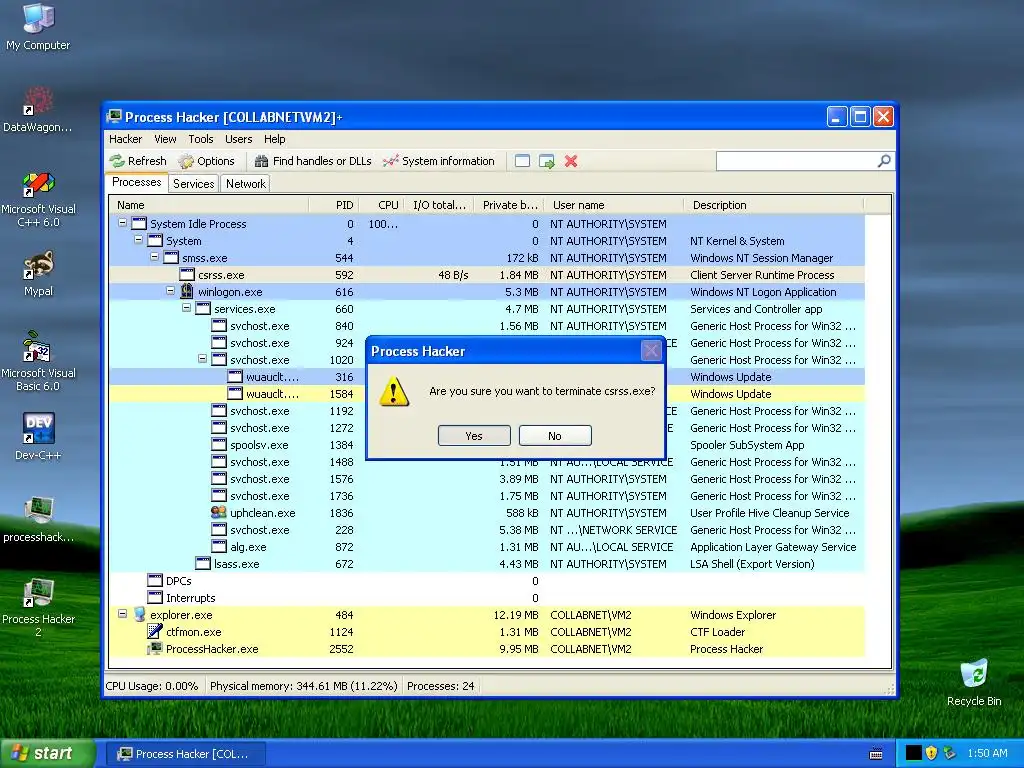The image size is (1024, 768).
Task: Click the security shield tray icon
Action: tap(931, 753)
